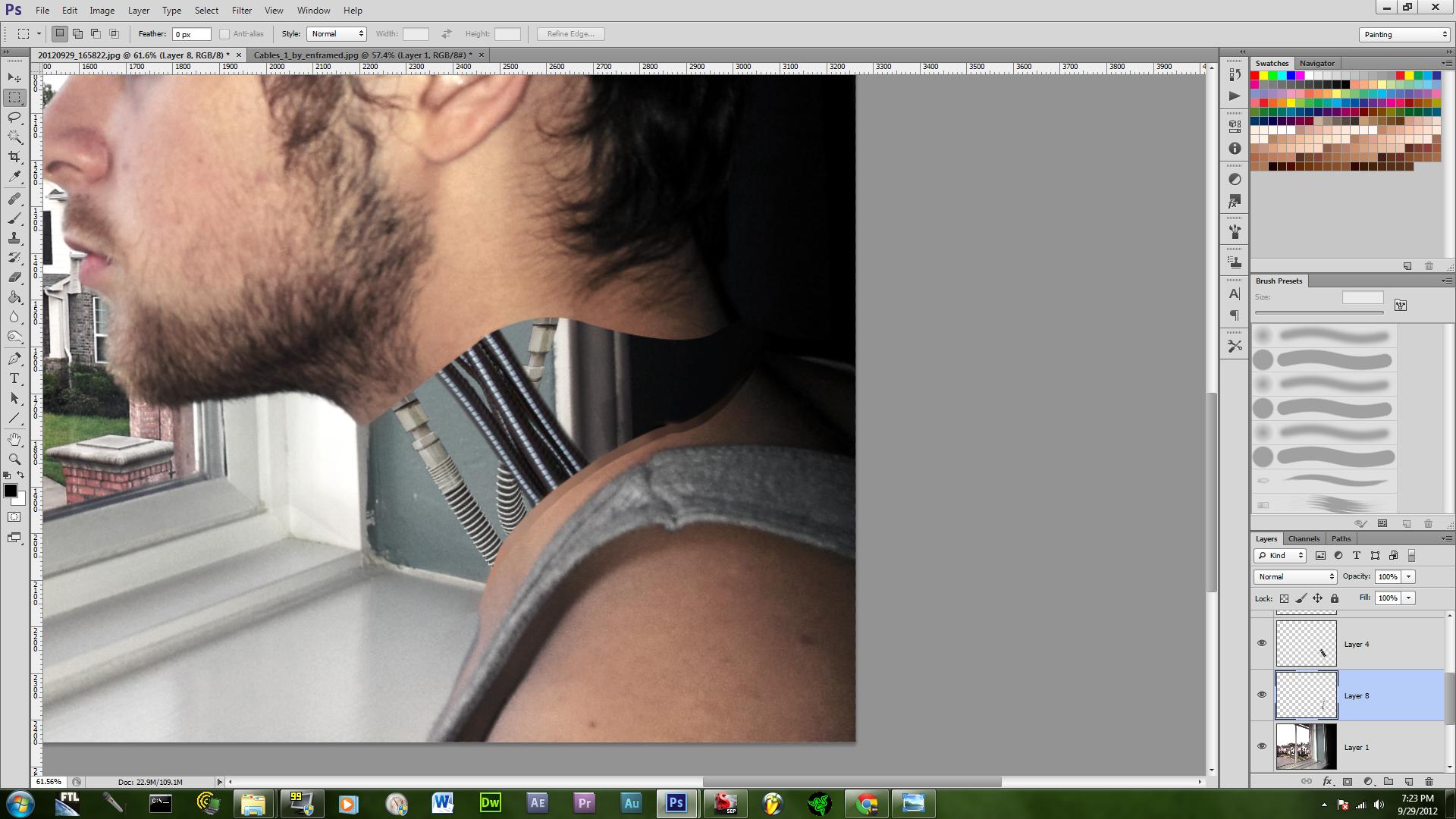Open the tool preset picker arrow
This screenshot has width=1456, height=819.
[x=39, y=34]
